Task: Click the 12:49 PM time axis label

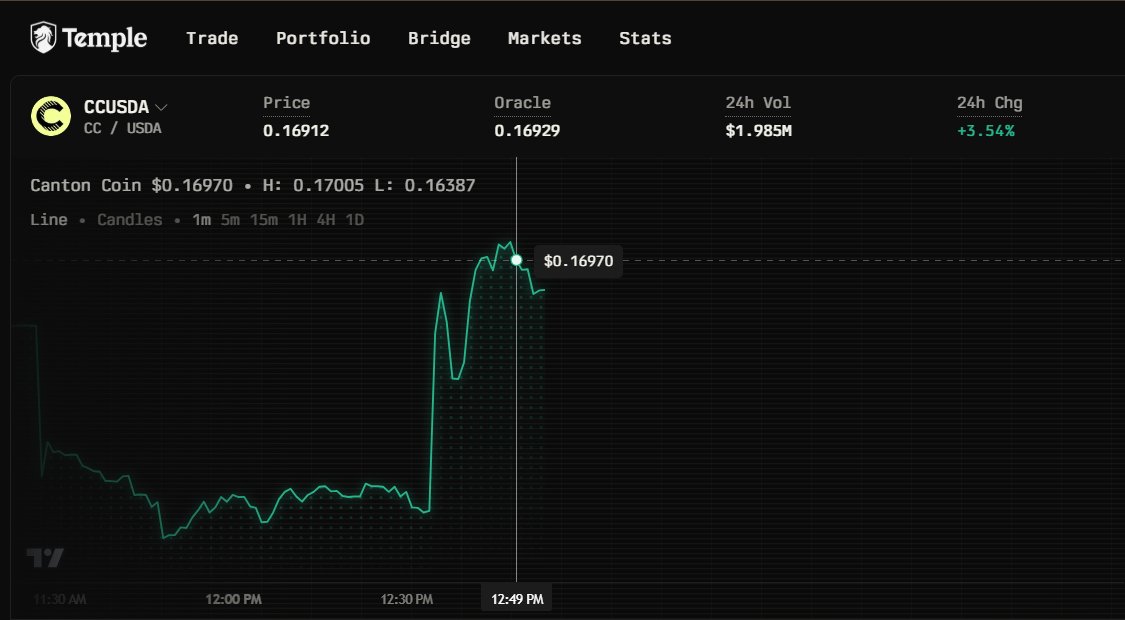Action: (x=517, y=599)
